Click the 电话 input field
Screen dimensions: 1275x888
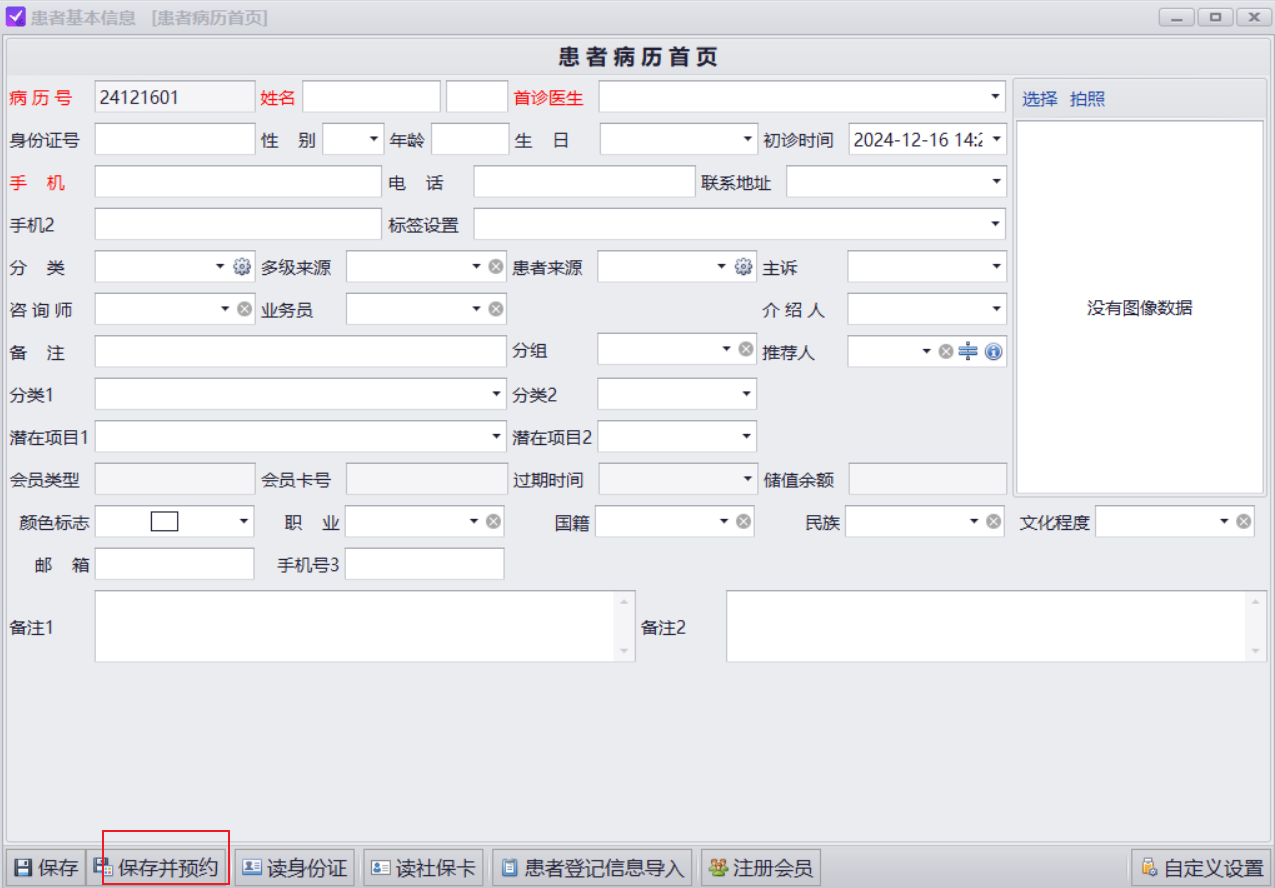pos(584,182)
